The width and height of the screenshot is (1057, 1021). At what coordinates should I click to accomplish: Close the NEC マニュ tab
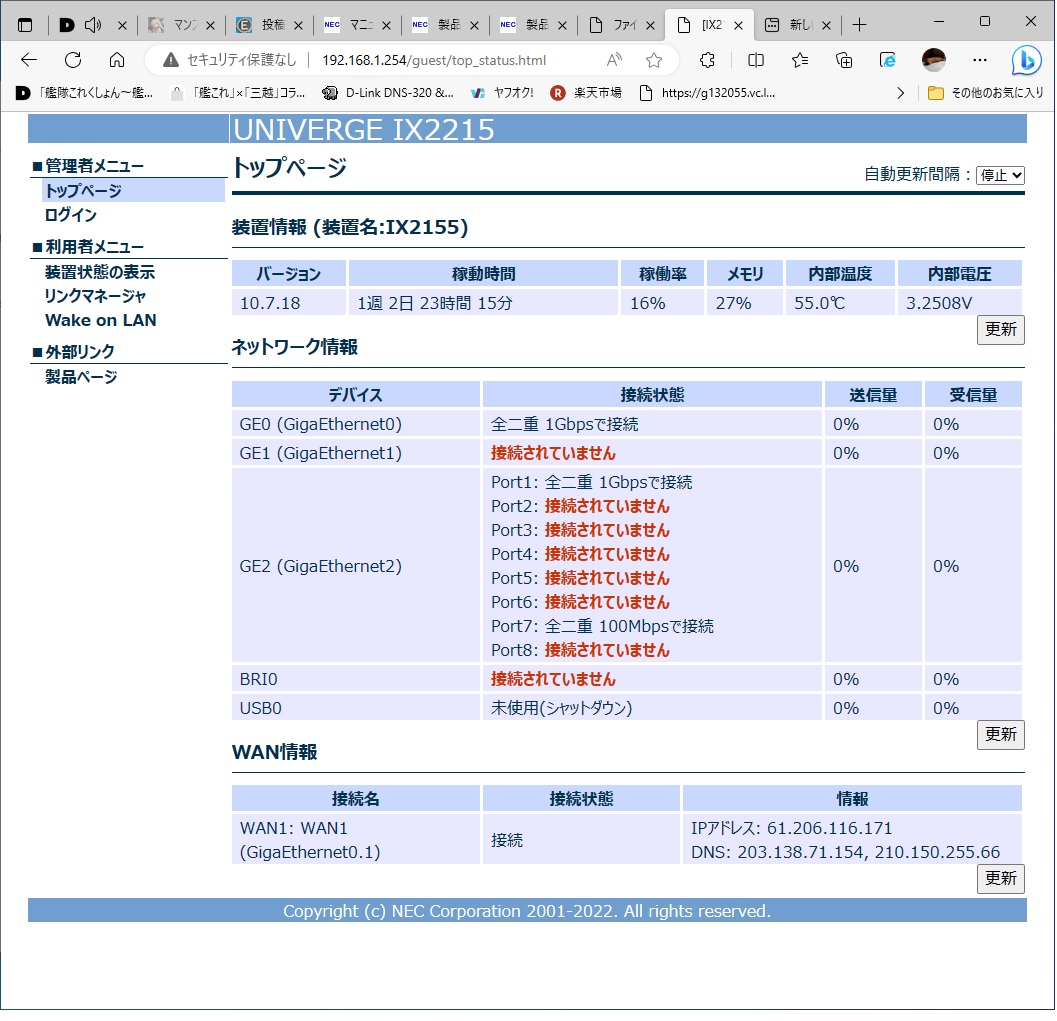pos(386,26)
